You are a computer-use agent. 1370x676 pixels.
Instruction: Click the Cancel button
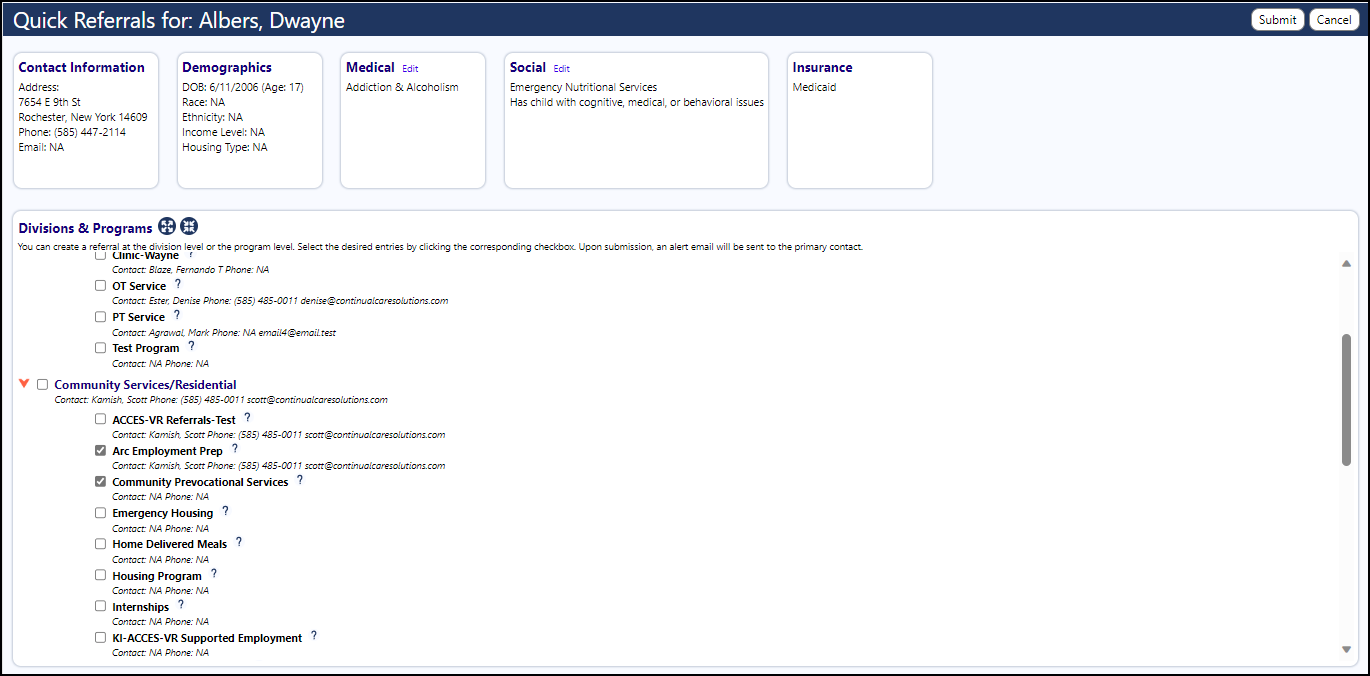[1334, 20]
